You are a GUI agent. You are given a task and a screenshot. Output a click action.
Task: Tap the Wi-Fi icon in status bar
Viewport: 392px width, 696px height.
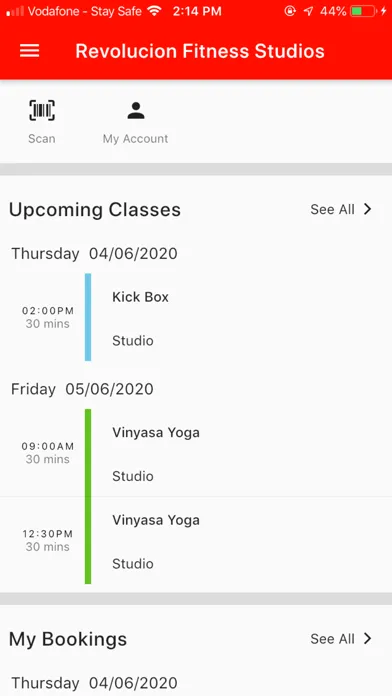pos(154,11)
